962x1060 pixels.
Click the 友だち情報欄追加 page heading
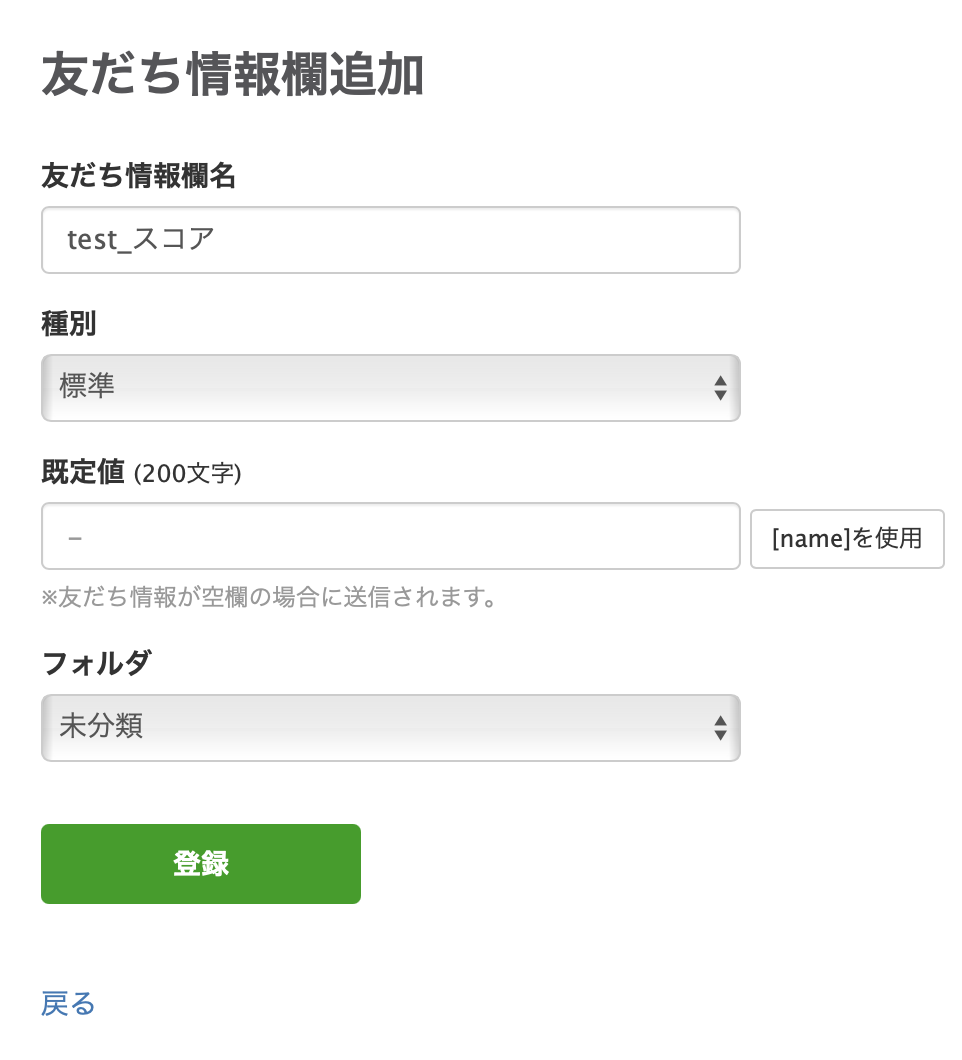[x=230, y=73]
